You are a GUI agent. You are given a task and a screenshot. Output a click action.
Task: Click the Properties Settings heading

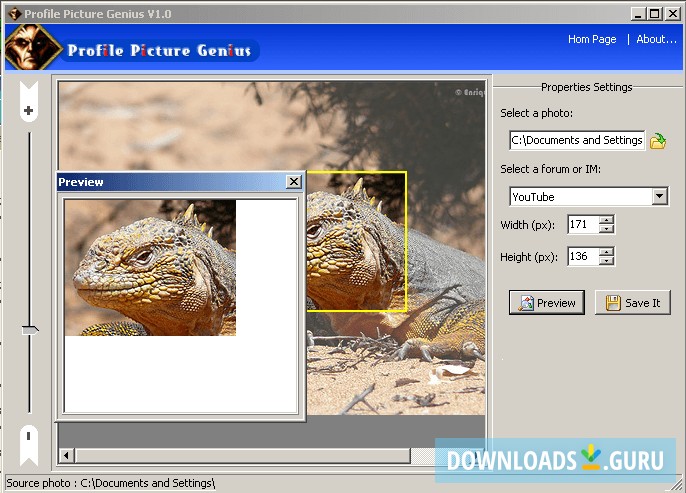(x=586, y=87)
